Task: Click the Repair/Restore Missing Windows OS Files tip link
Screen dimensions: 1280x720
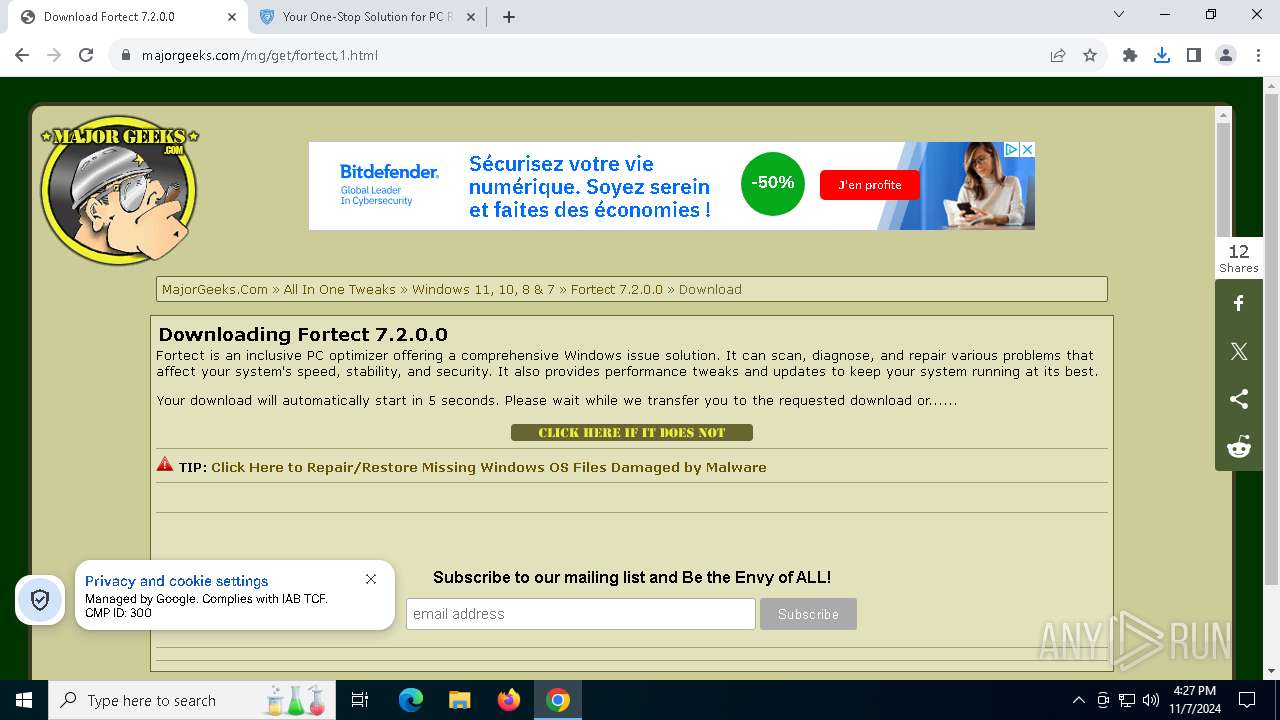Action: point(489,467)
